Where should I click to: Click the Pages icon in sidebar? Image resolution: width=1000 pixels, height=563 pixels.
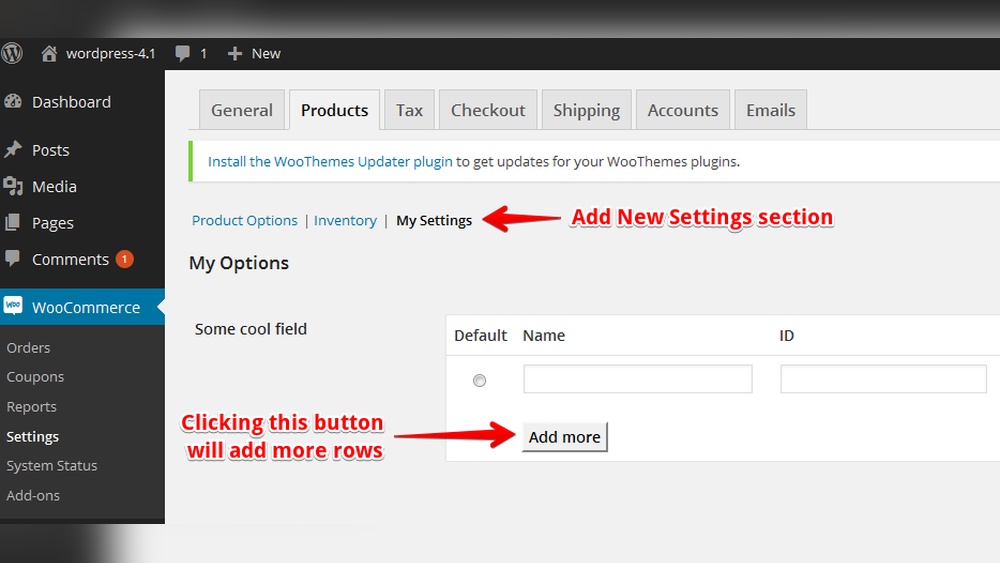12,223
